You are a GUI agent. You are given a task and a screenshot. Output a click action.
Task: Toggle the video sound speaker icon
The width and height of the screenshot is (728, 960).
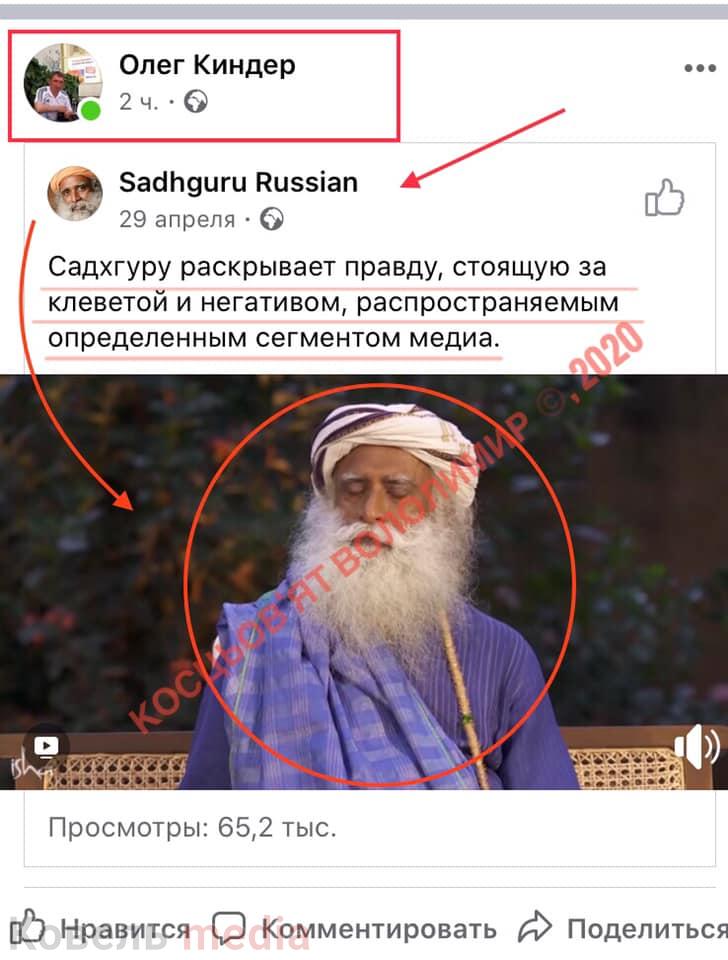[x=696, y=746]
